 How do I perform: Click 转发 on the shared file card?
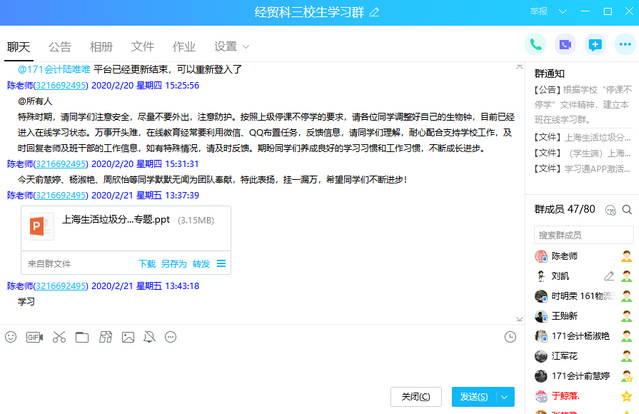pos(201,264)
